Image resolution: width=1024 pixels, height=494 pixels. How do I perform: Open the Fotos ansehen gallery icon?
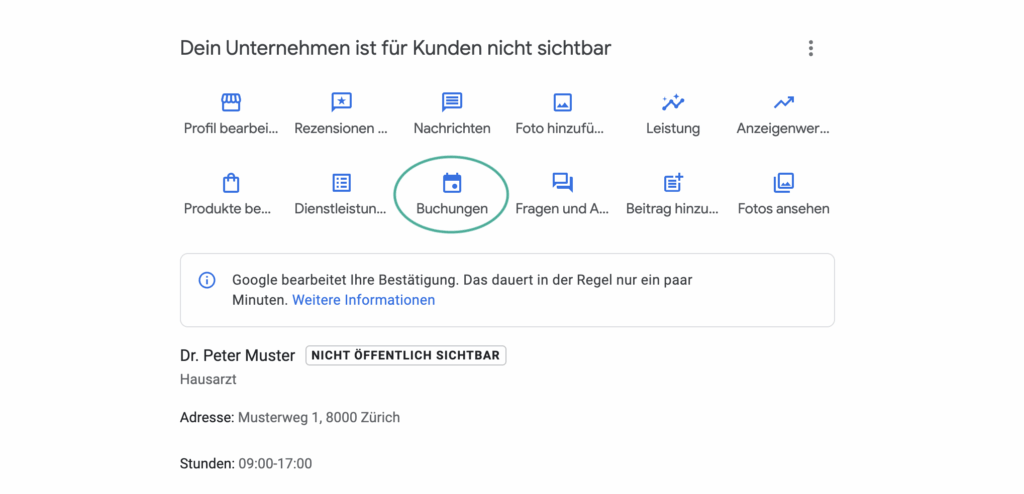[783, 183]
